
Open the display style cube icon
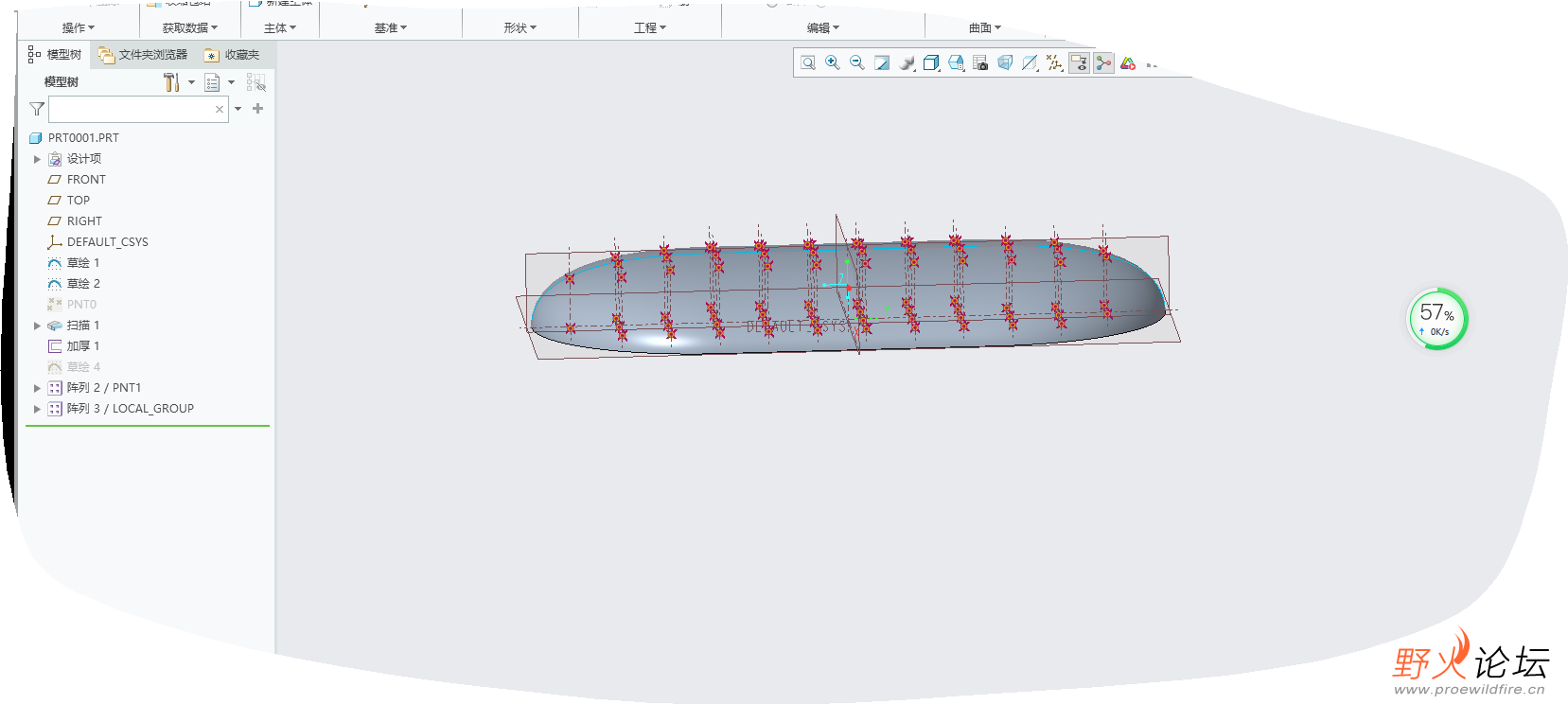[931, 63]
